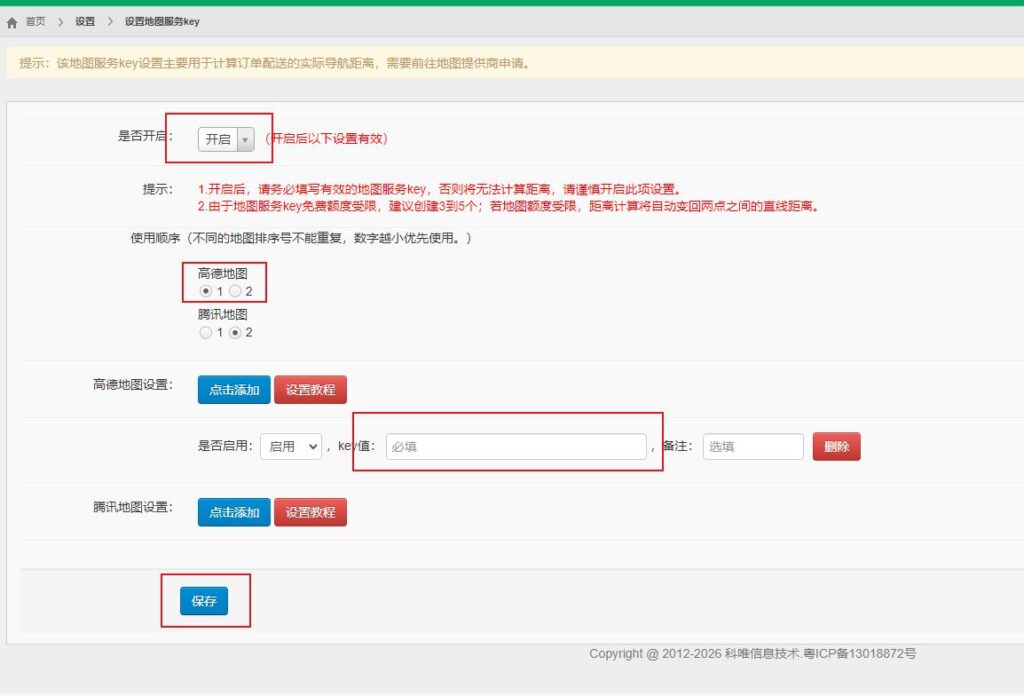Click the dropdown arrow next to 开启
The width and height of the screenshot is (1024, 696).
(244, 139)
